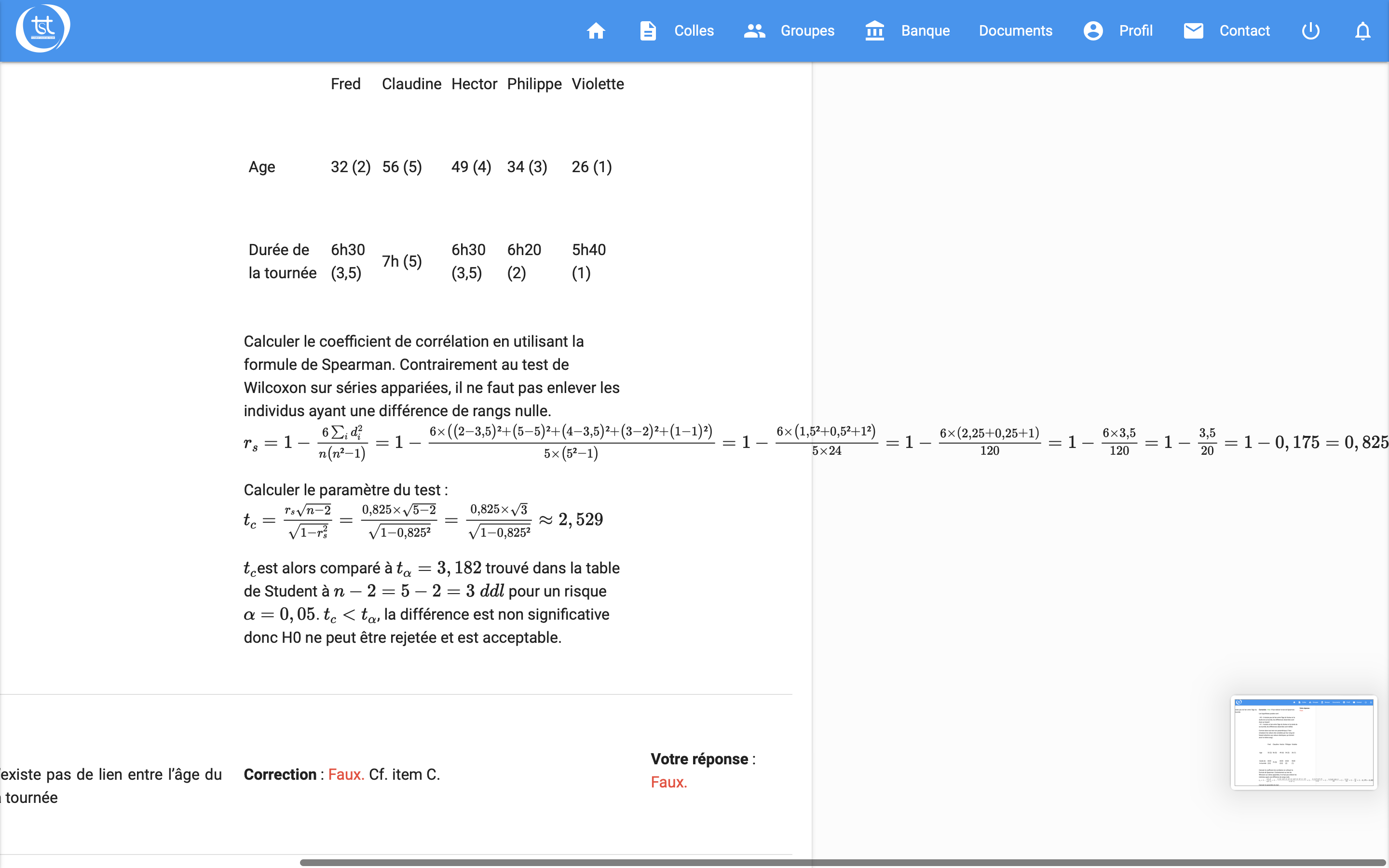Click the '56 (5)' age cell
Image resolution: width=1389 pixels, height=868 pixels.
click(x=402, y=167)
